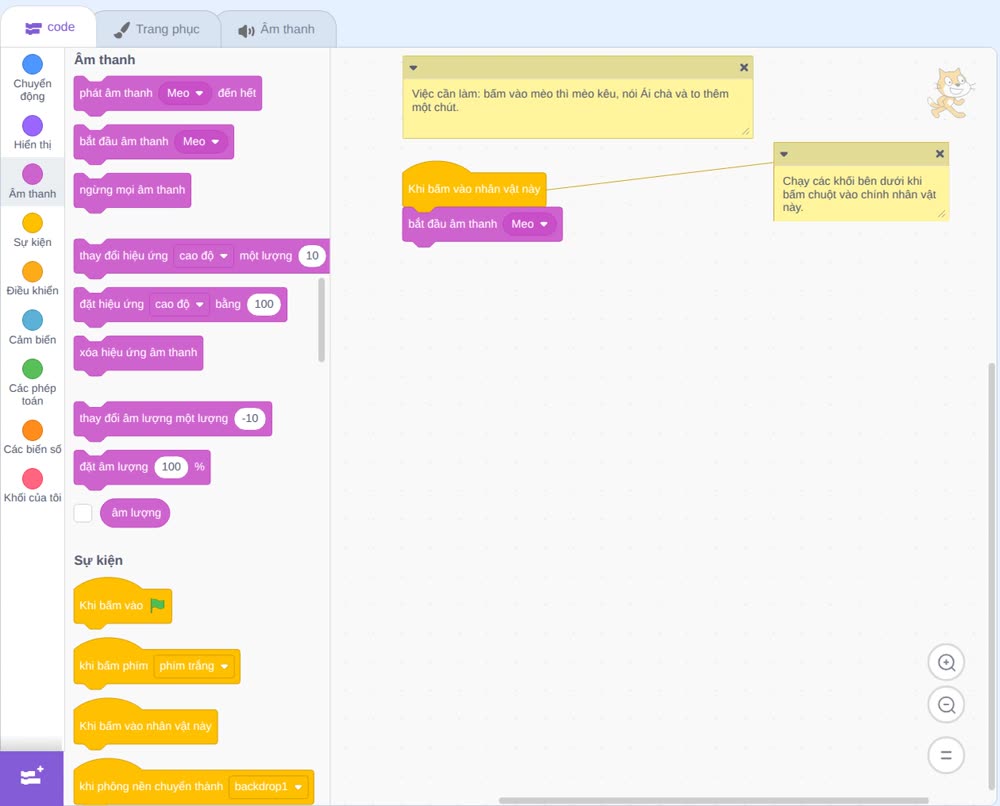Reset workspace zoom with equals icon

click(946, 755)
